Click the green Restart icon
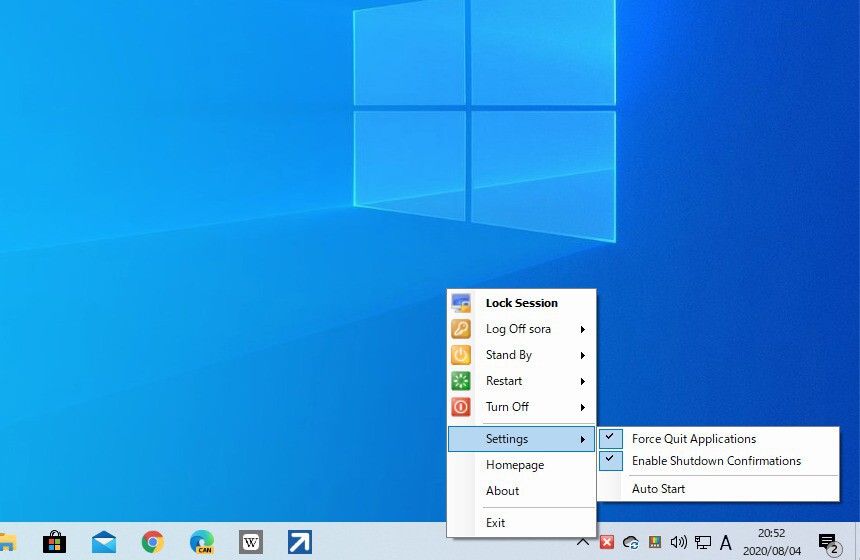 pyautogui.click(x=461, y=381)
